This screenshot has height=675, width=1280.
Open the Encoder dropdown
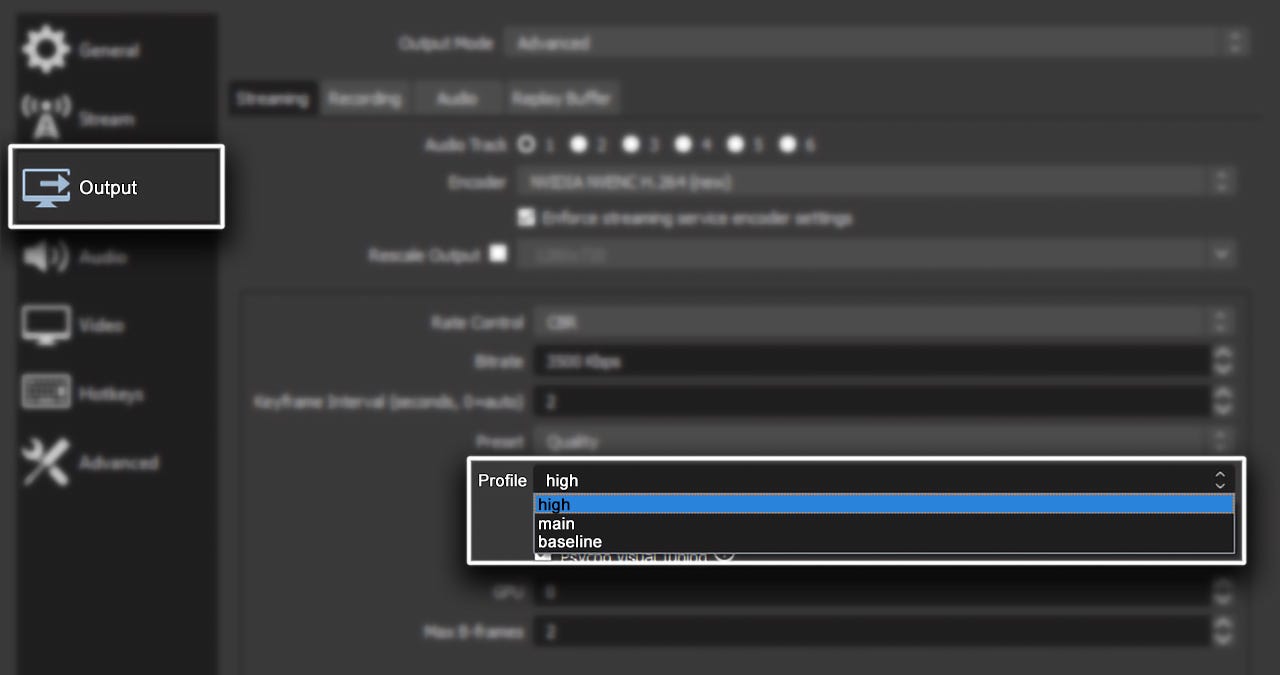pyautogui.click(x=876, y=182)
